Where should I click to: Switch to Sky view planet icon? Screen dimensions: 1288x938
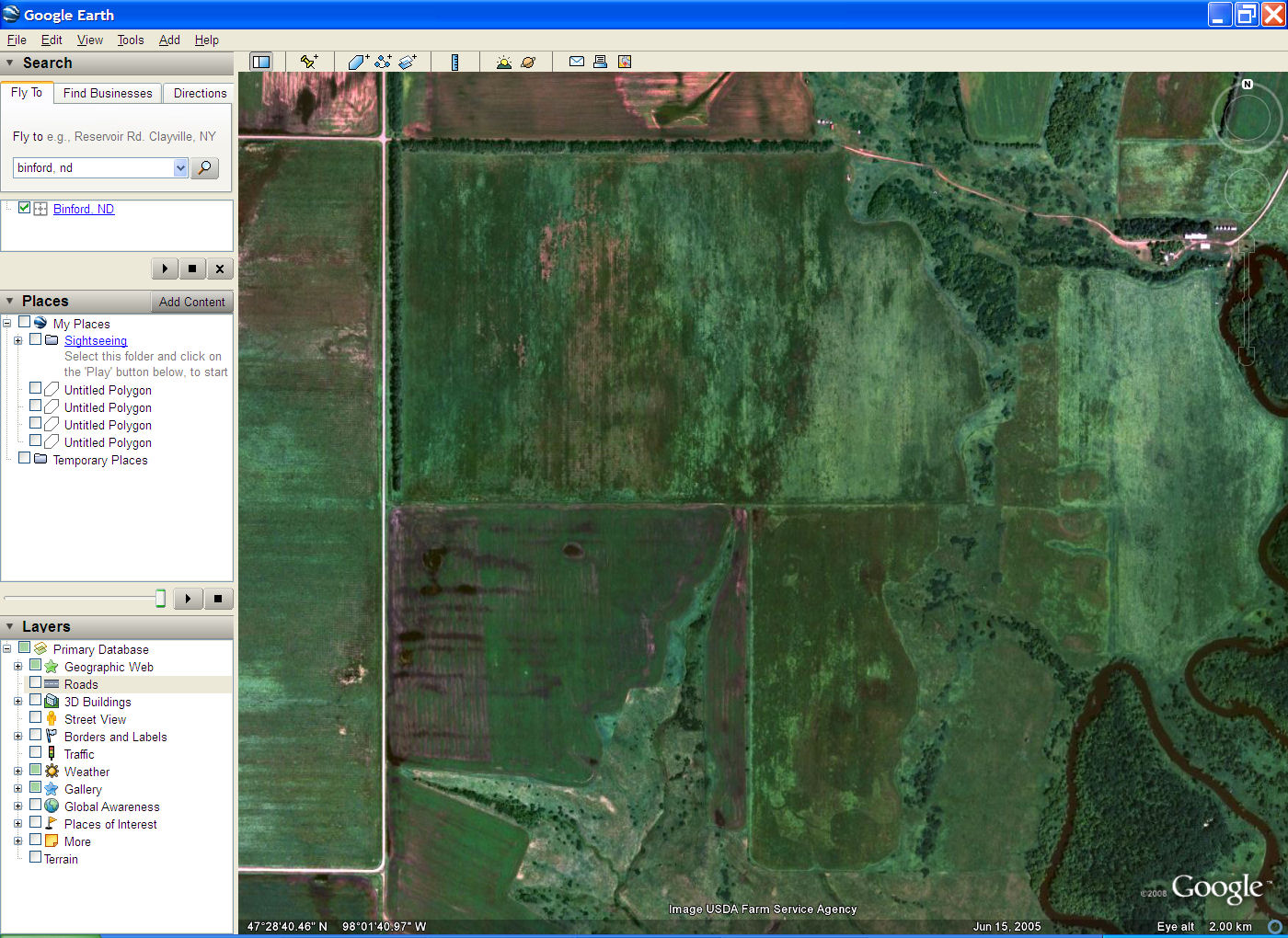pyautogui.click(x=528, y=62)
